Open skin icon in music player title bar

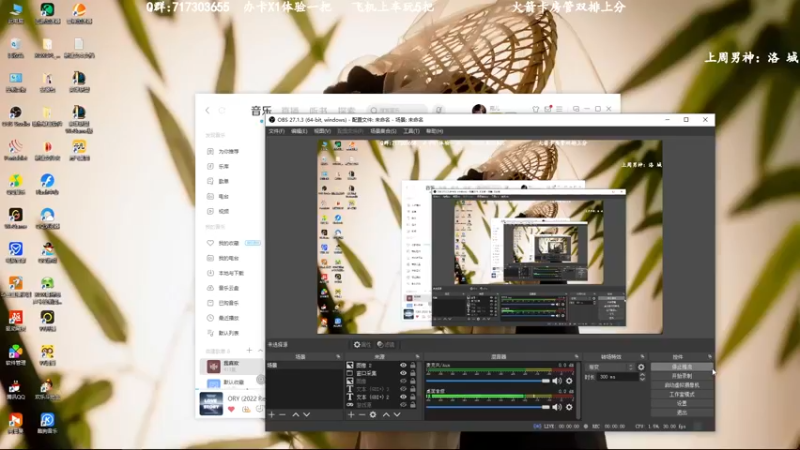(536, 109)
